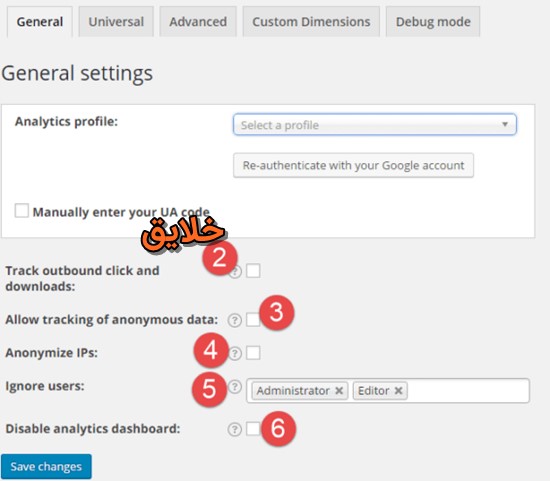Remove Editor tag from ignored users
The width and height of the screenshot is (550, 481).
(x=398, y=390)
